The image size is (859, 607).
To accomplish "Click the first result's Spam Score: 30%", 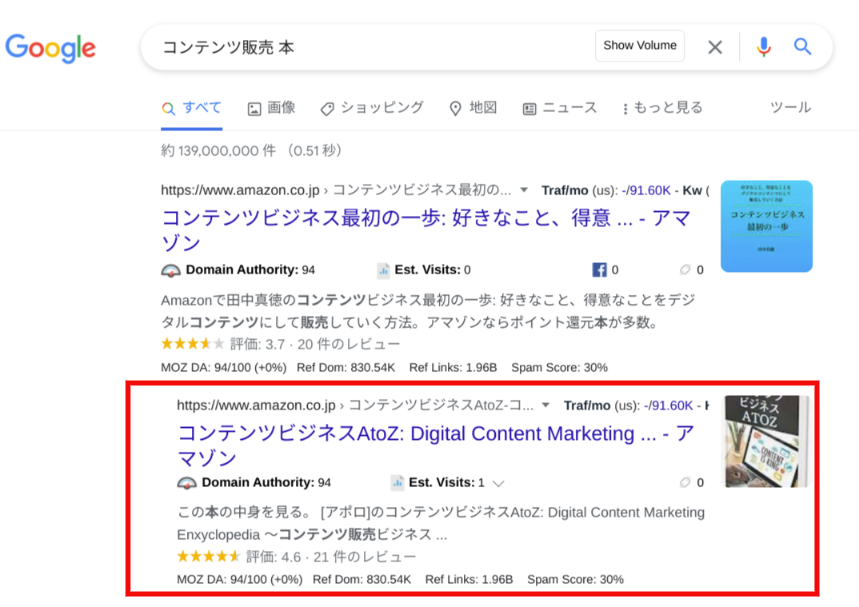I will coord(559,368).
